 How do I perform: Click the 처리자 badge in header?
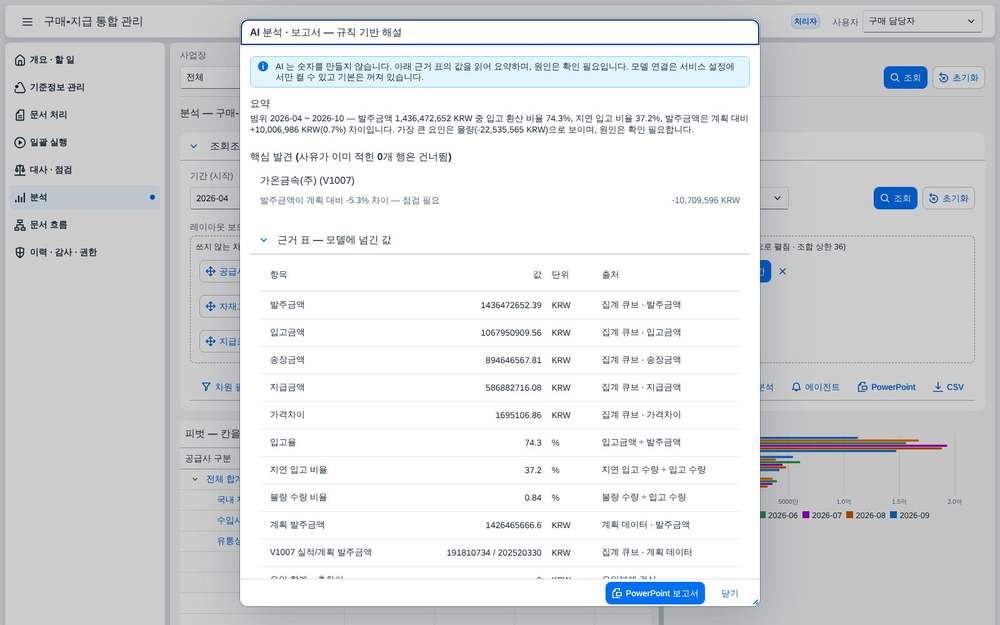pos(805,21)
